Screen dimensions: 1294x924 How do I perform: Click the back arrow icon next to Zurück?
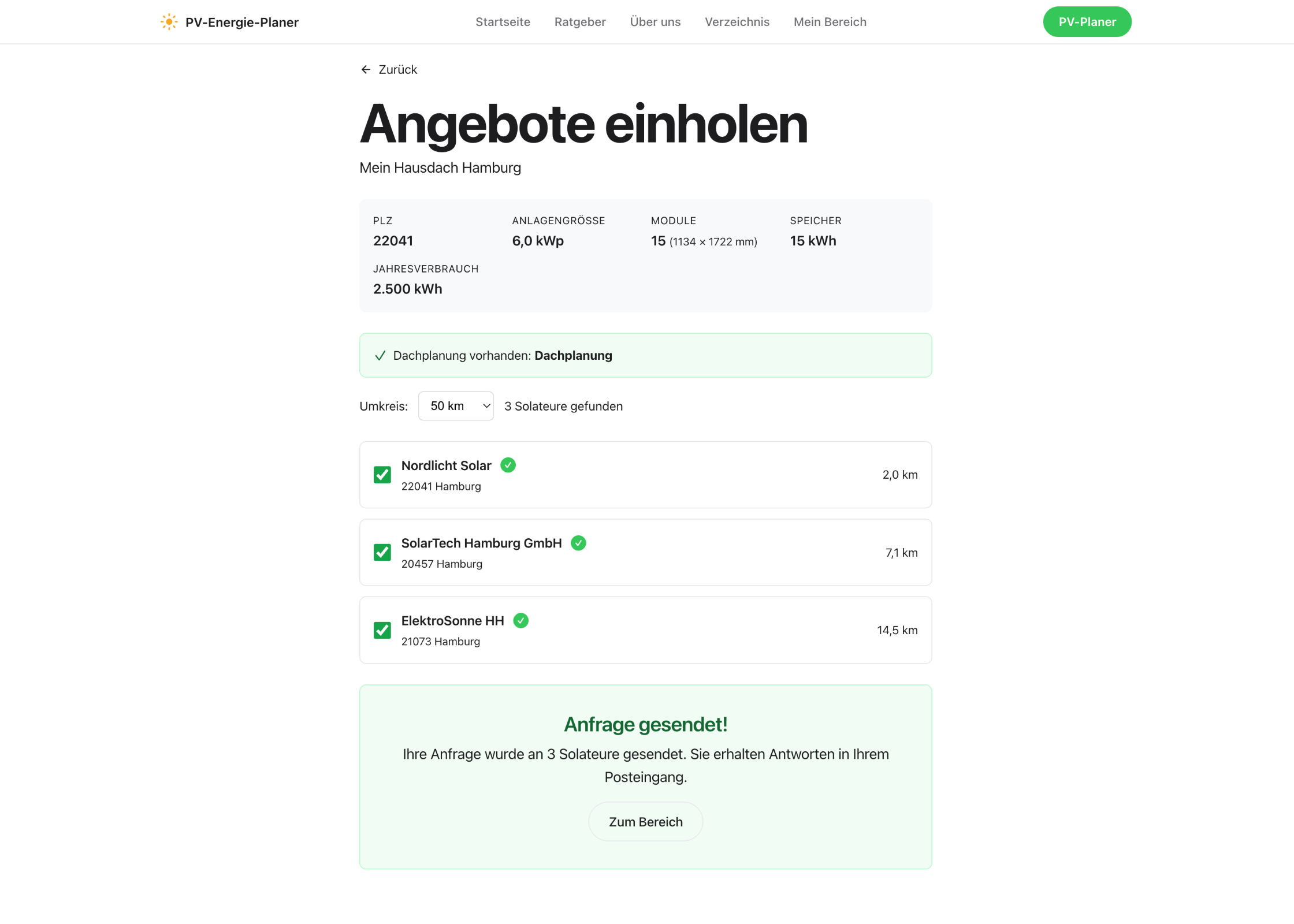pyautogui.click(x=365, y=69)
